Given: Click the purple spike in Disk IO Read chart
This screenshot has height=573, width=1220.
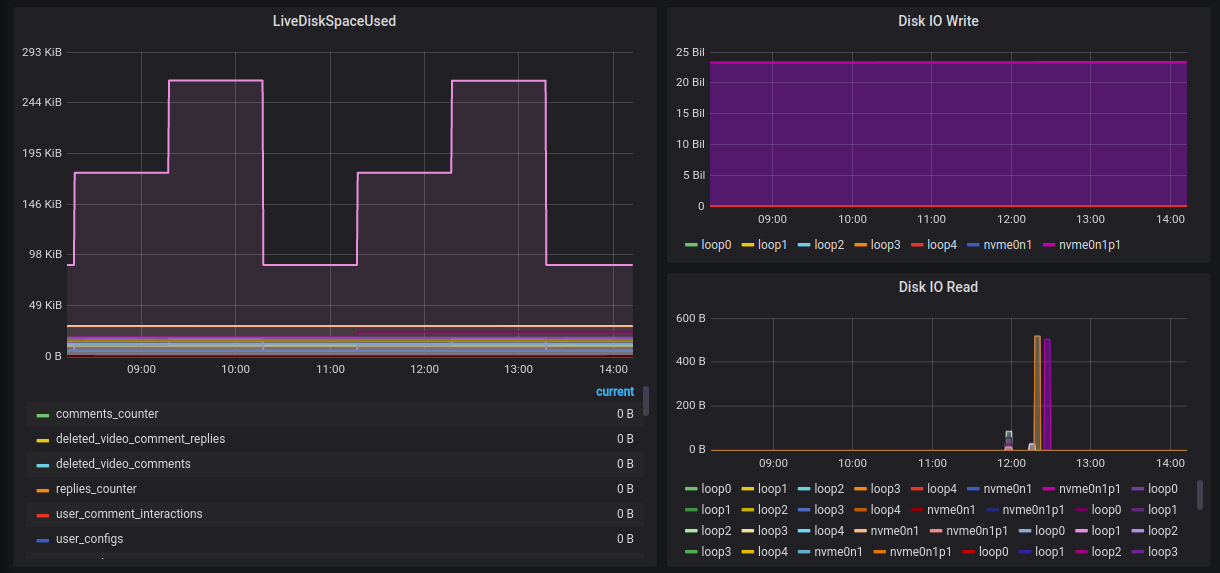Looking at the screenshot, I should (1047, 394).
